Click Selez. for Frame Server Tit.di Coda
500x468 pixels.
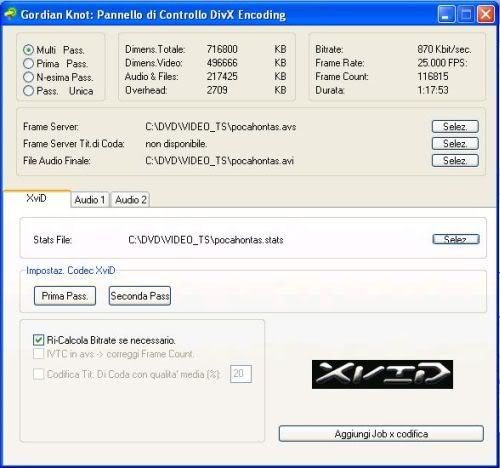click(455, 144)
